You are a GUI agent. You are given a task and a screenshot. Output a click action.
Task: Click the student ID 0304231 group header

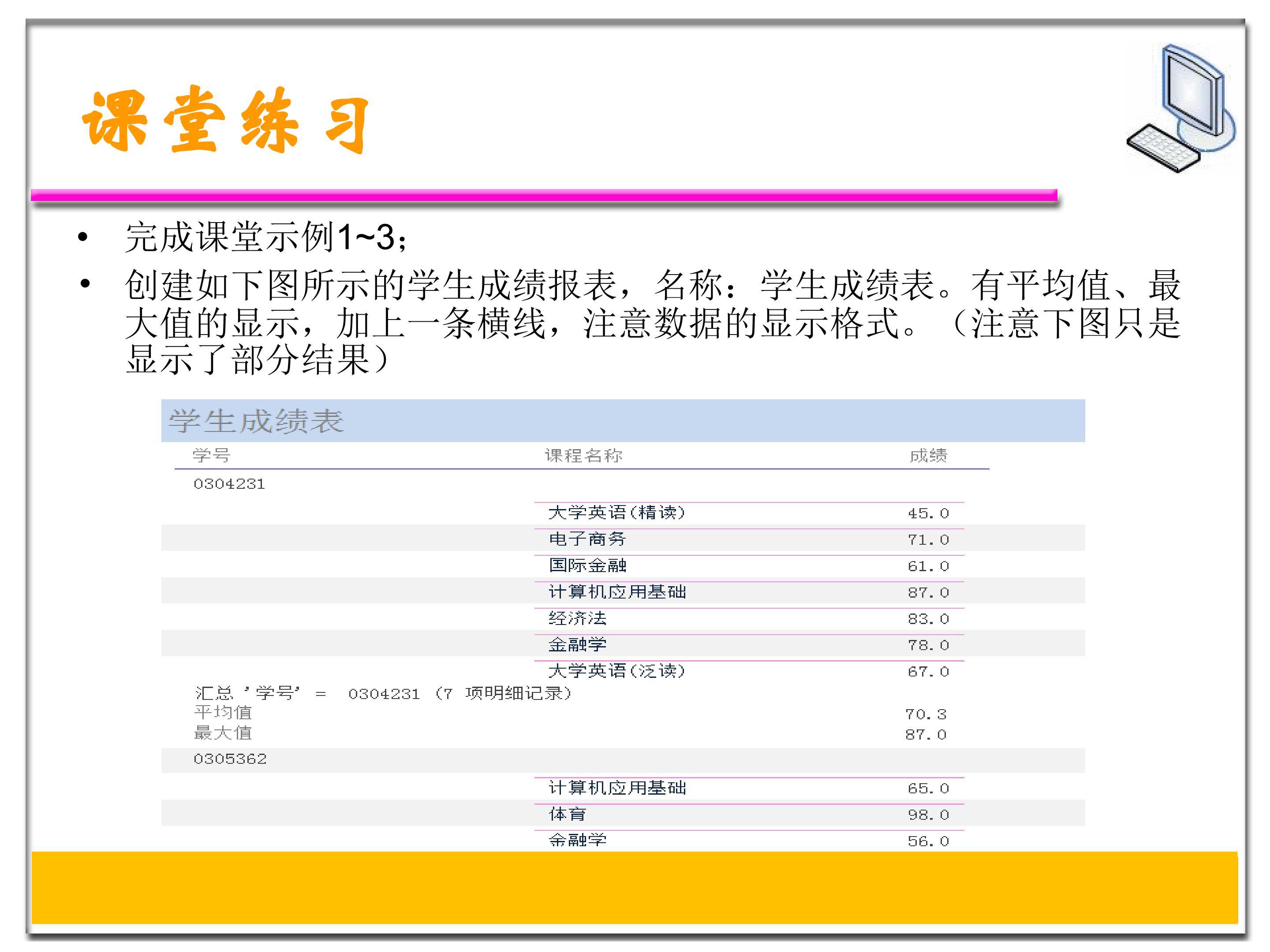[x=229, y=484]
